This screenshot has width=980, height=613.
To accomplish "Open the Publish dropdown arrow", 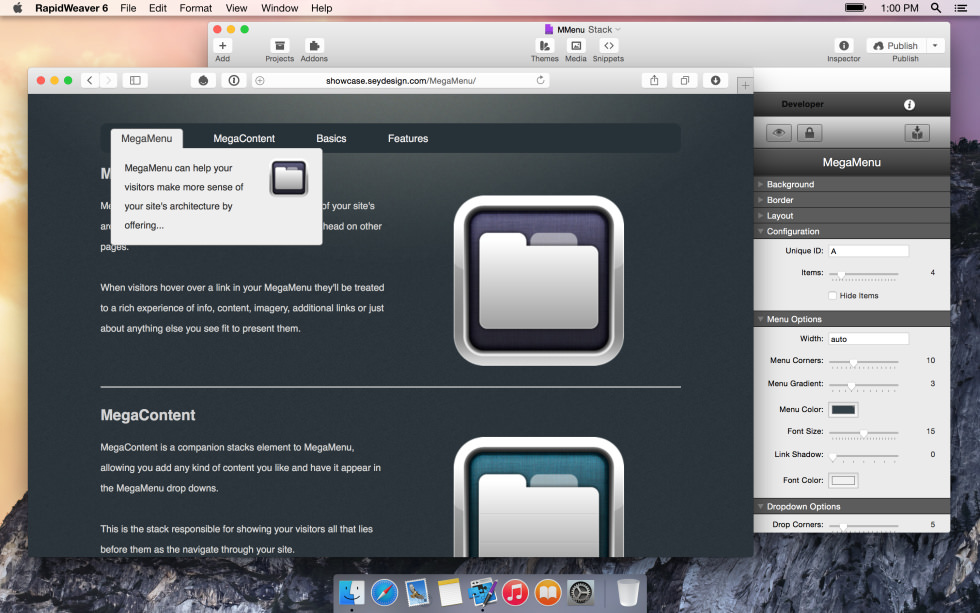I will point(935,46).
